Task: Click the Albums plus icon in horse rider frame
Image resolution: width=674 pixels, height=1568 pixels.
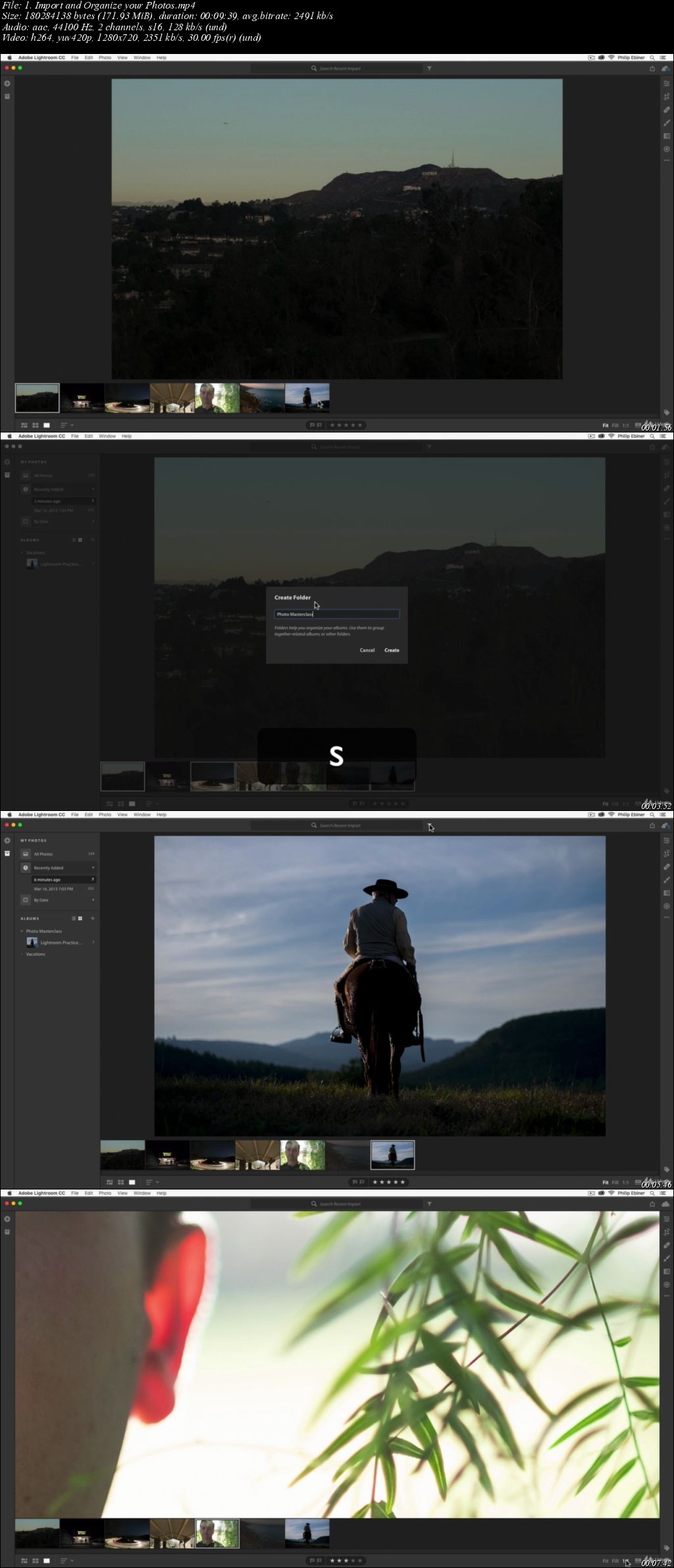Action: pos(92,918)
